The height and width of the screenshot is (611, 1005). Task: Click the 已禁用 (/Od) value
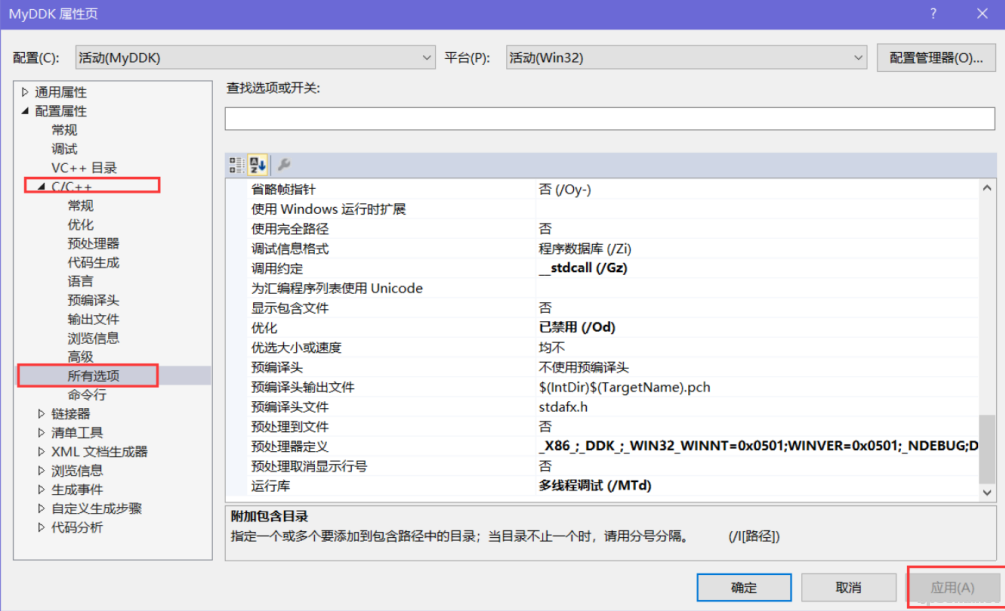[577, 328]
